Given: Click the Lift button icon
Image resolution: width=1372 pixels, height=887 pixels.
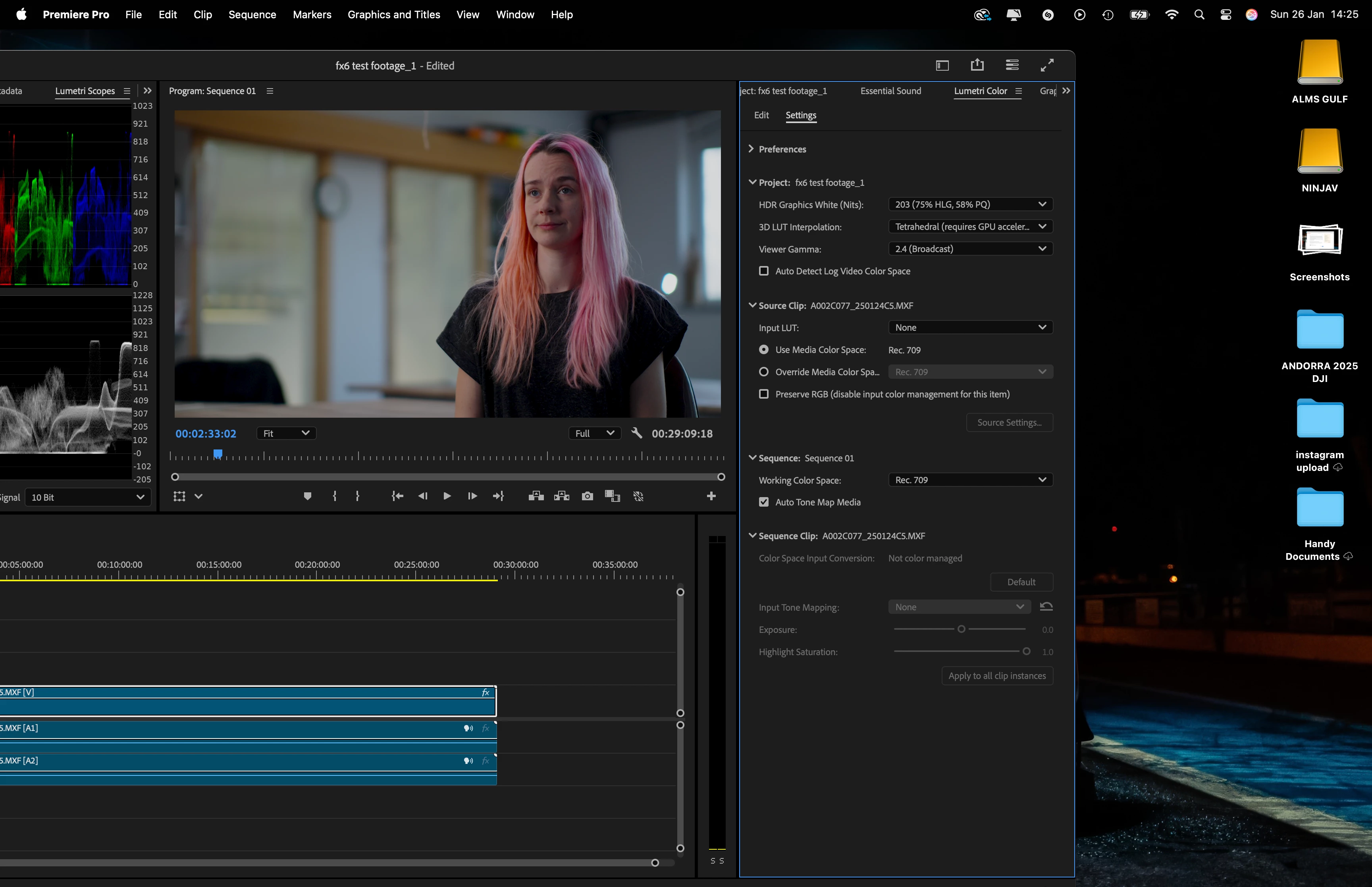Looking at the screenshot, I should click(536, 496).
